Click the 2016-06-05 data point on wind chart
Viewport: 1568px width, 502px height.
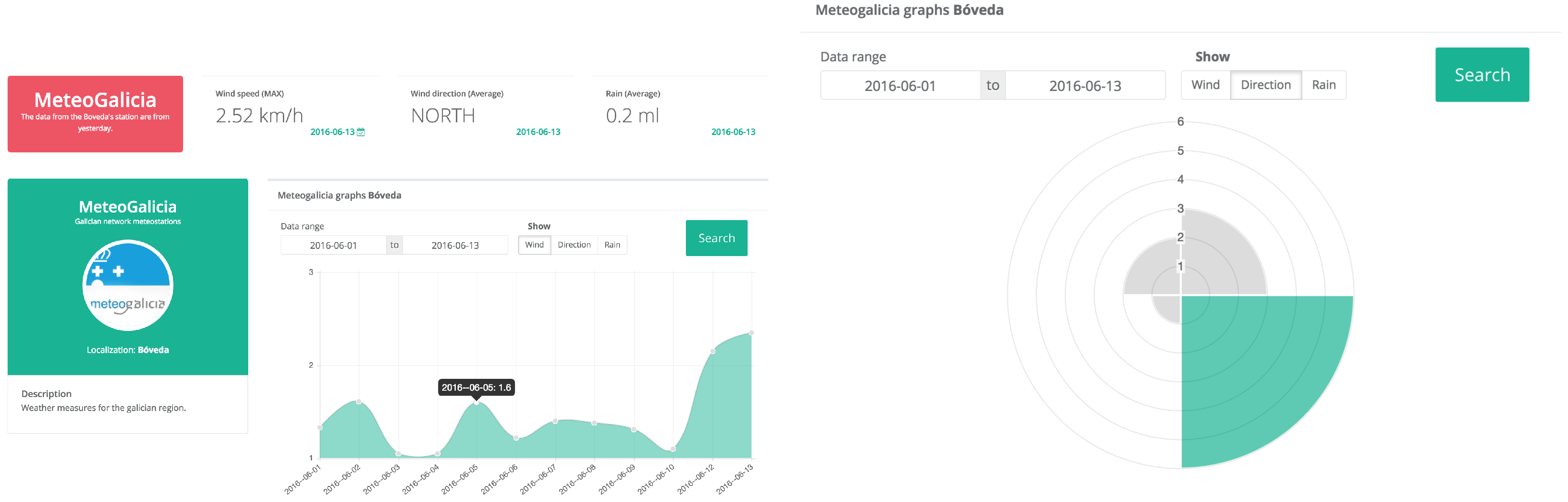(477, 402)
